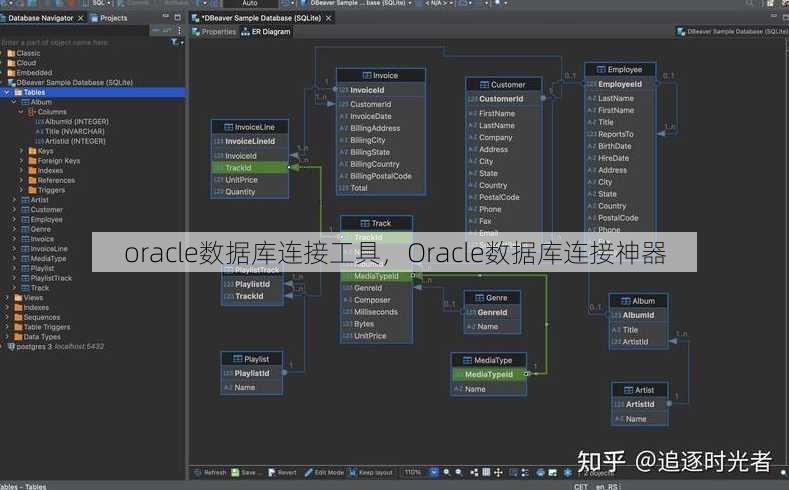
Task: Toggle Edit Mode in diagram toolbar
Action: click(324, 472)
